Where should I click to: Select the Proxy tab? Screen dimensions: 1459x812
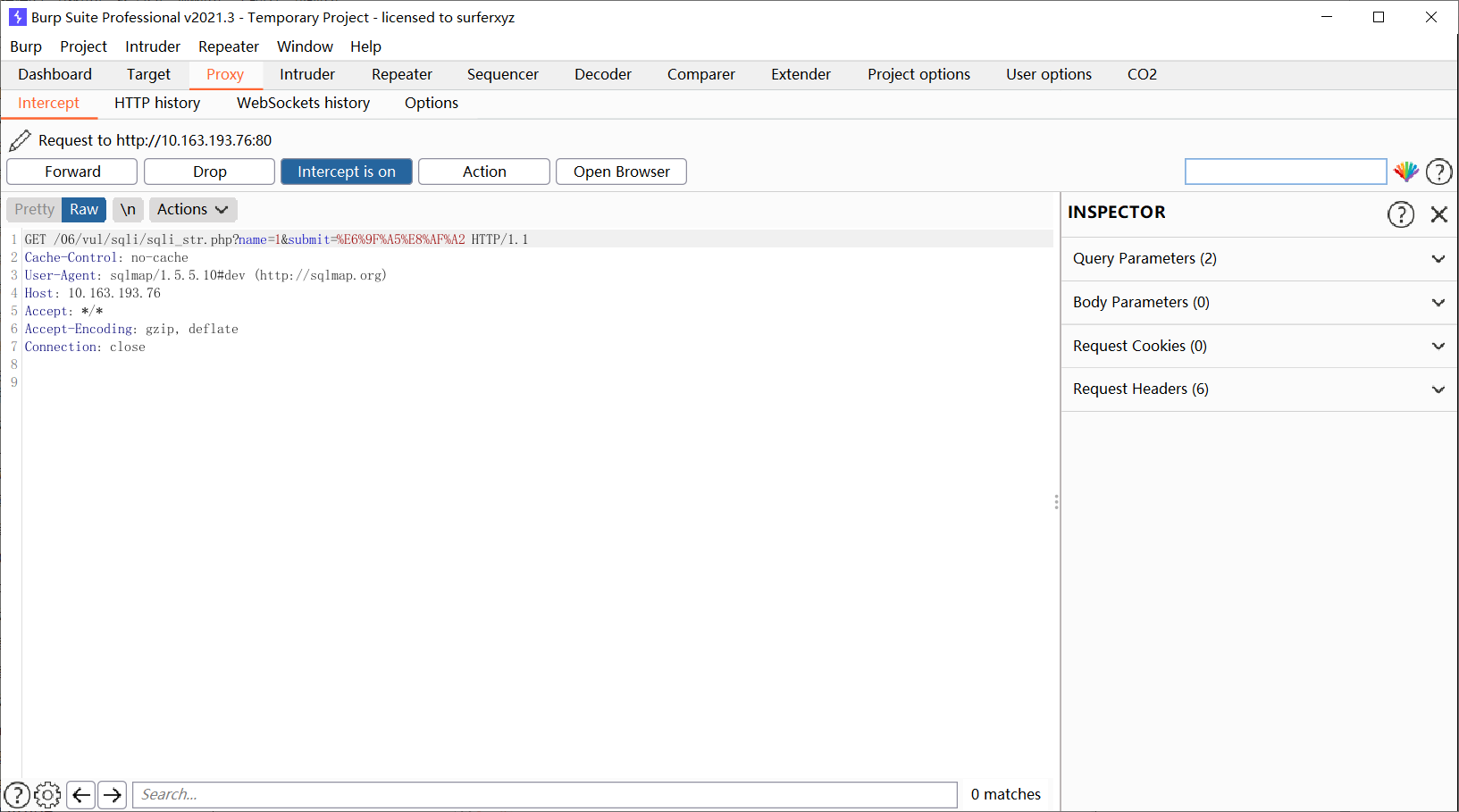coord(225,74)
